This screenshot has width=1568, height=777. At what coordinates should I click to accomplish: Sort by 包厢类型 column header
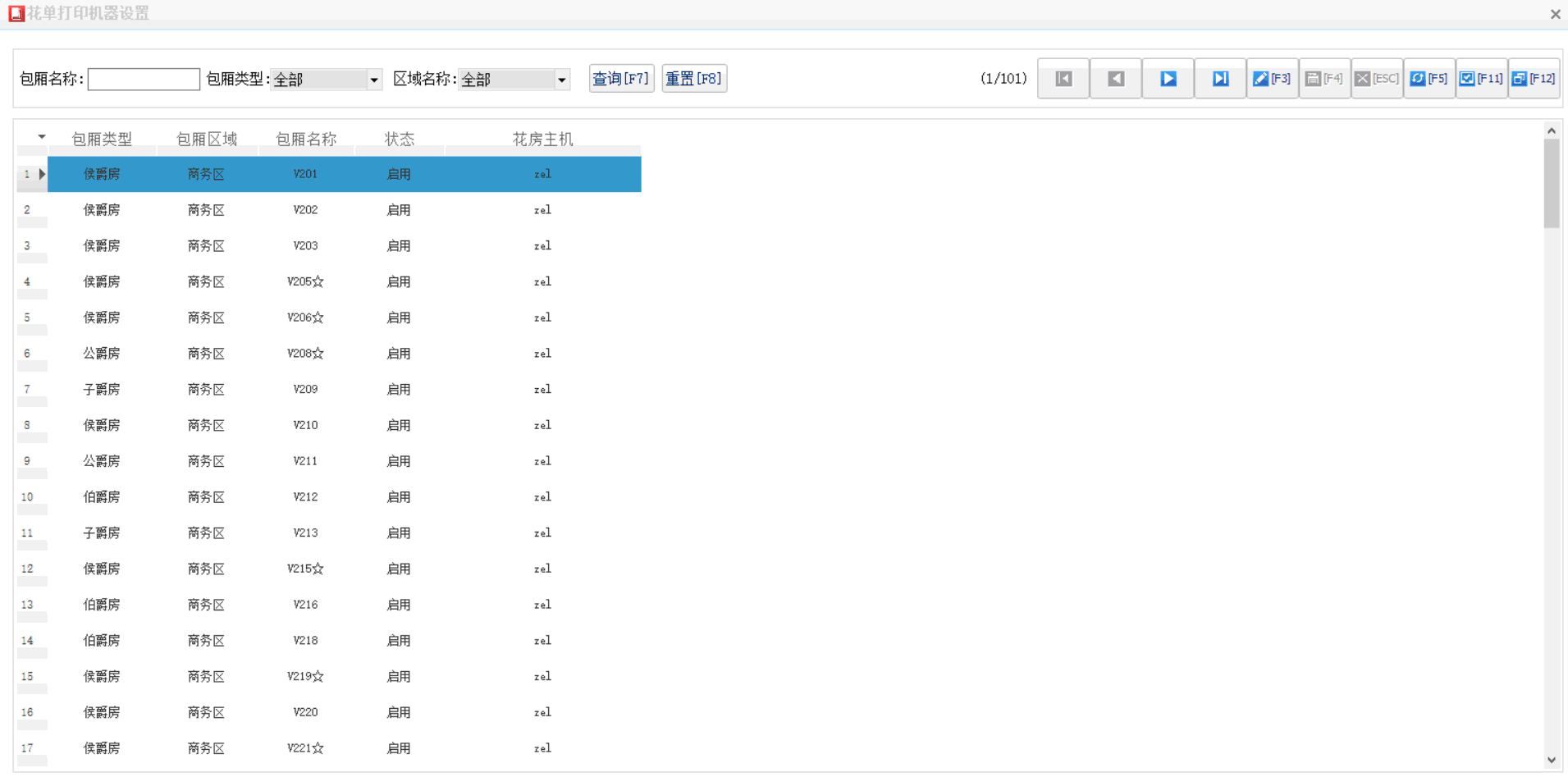tap(102, 139)
